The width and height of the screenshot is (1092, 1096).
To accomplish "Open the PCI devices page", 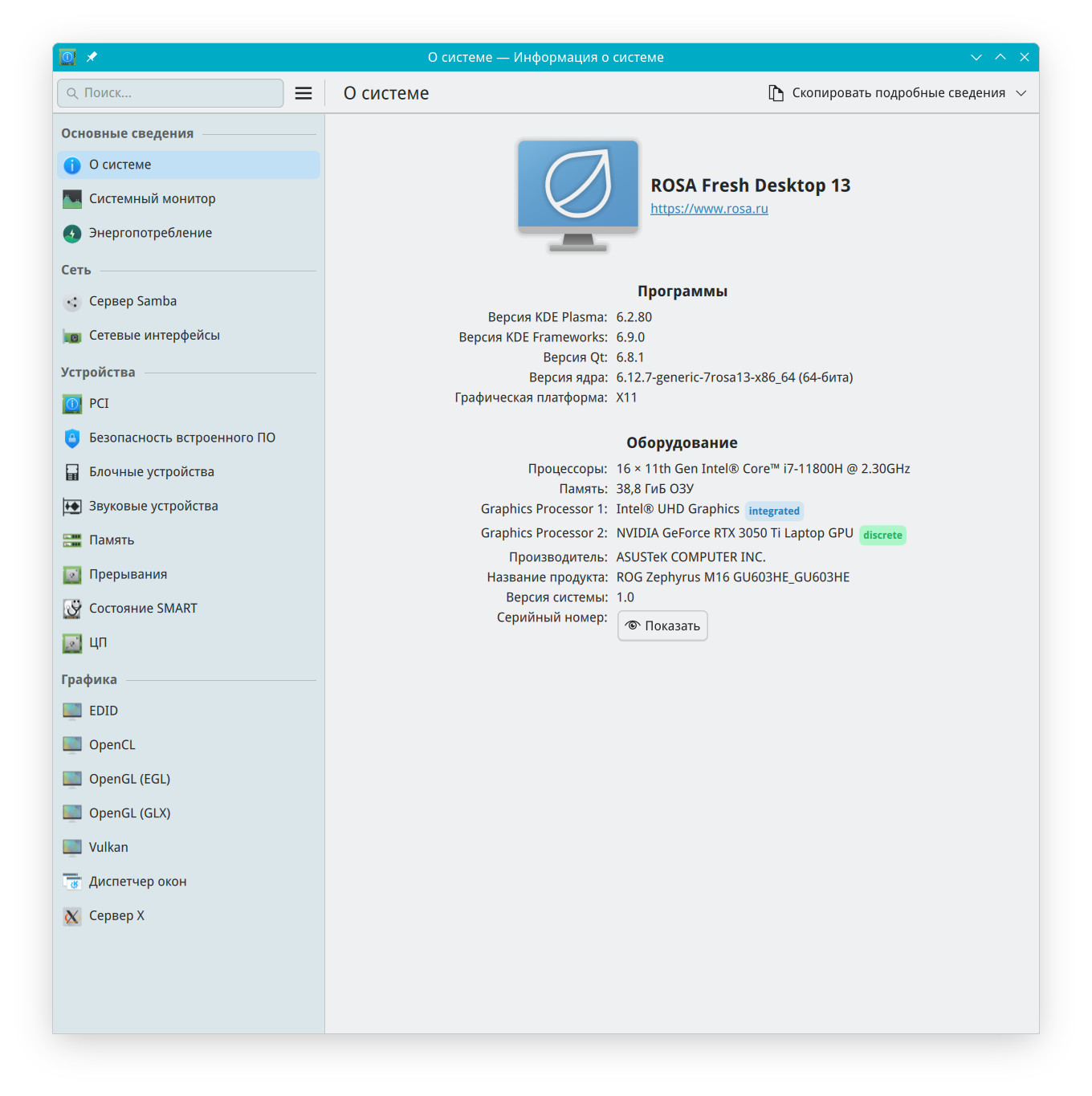I will coord(189,404).
